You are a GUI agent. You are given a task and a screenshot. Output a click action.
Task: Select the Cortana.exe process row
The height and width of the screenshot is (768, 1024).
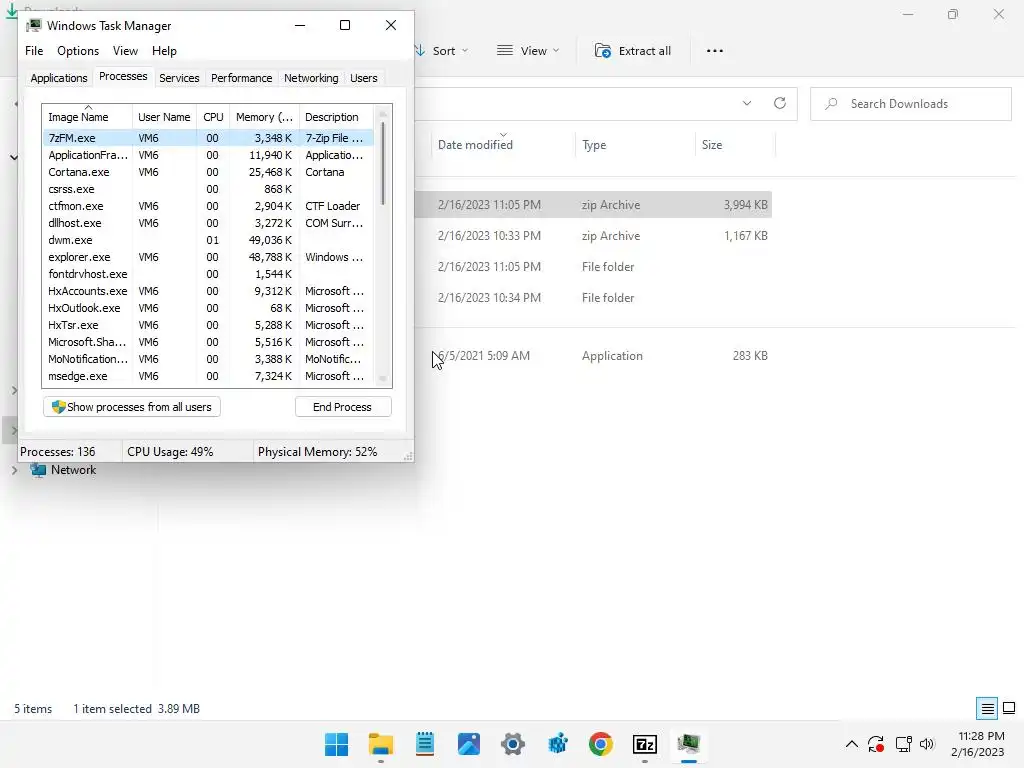coord(208,172)
